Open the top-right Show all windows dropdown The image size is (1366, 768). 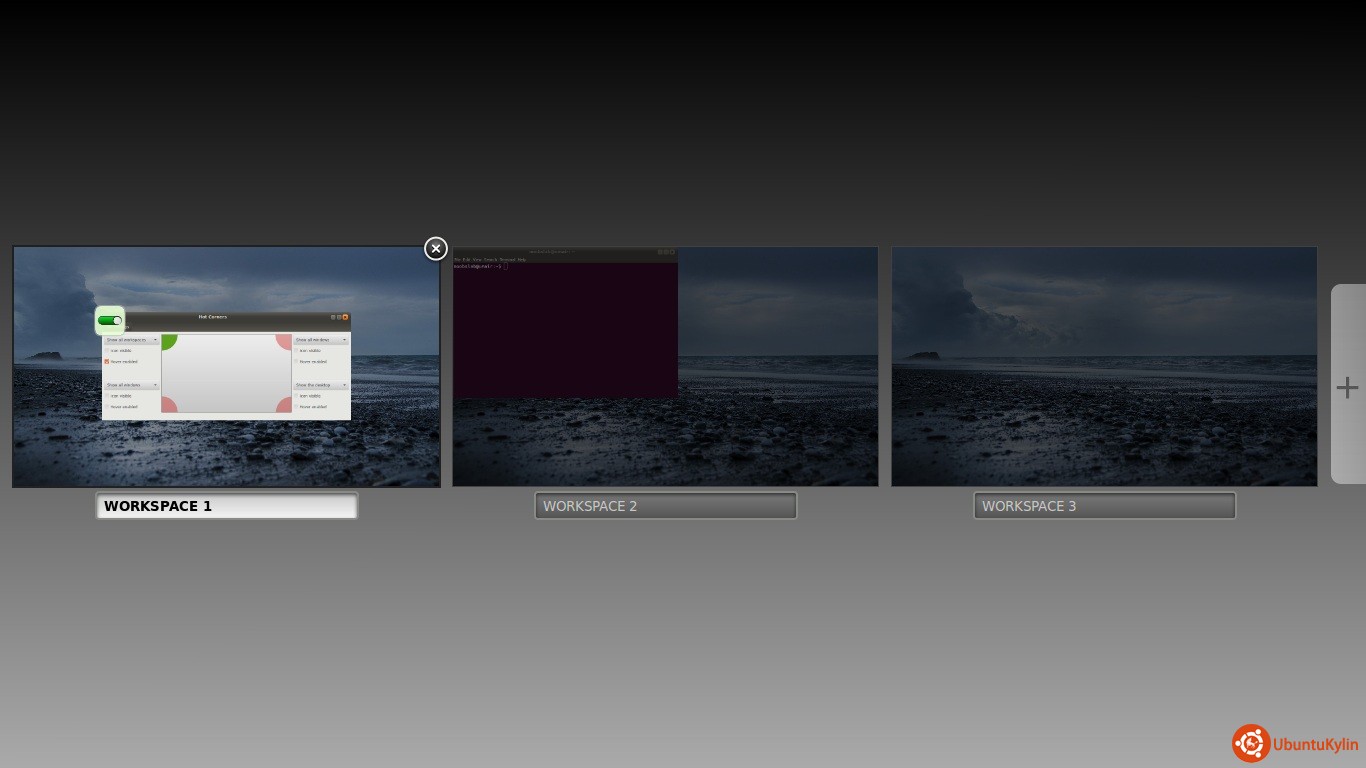[321, 340]
